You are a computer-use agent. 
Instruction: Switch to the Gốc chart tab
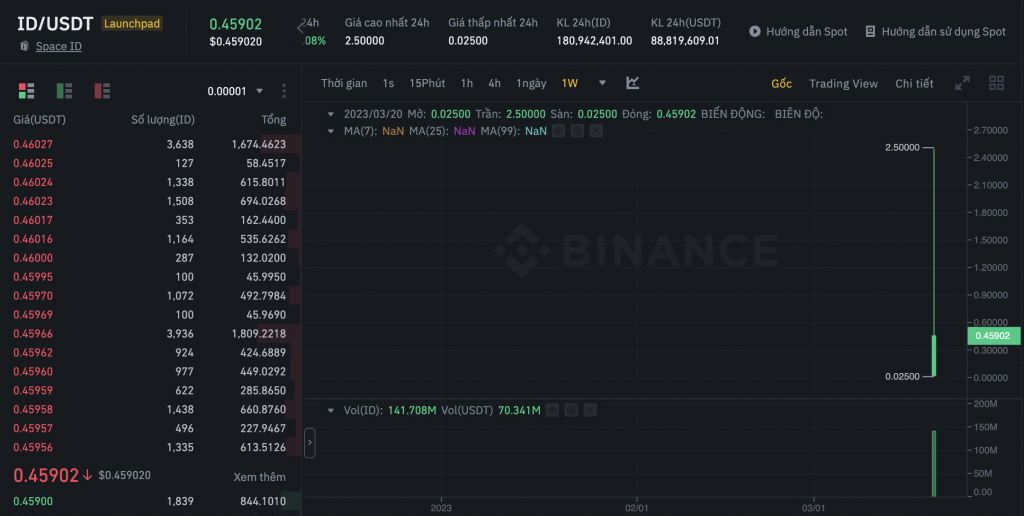(782, 84)
